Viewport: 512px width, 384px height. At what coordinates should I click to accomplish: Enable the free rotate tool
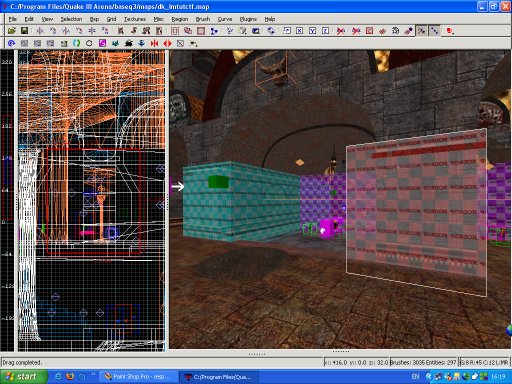(271, 31)
